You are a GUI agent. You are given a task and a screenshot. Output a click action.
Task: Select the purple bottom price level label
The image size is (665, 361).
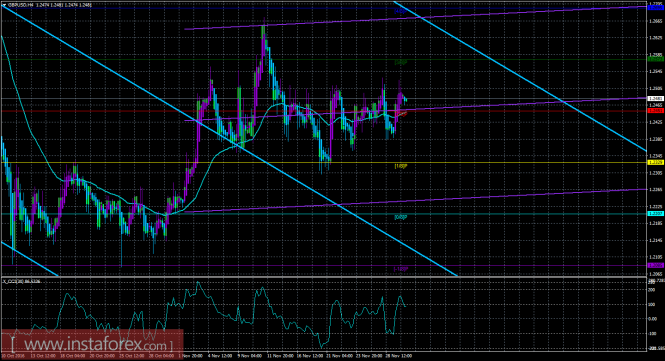656,265
